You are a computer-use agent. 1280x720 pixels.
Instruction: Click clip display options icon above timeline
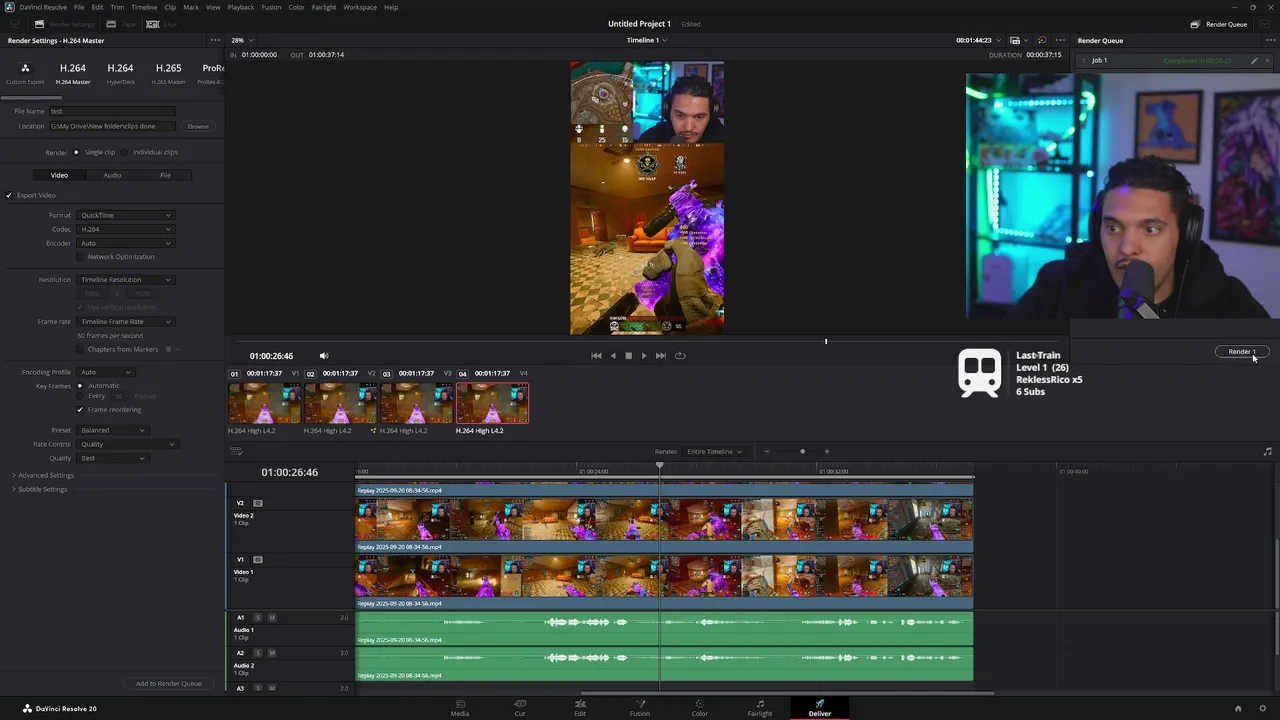pos(237,451)
